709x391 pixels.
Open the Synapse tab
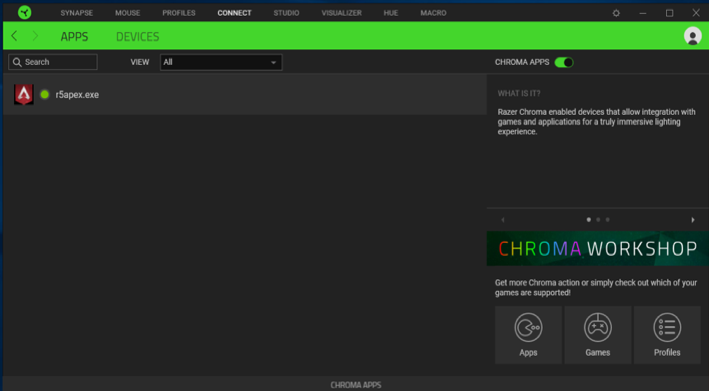pos(76,13)
